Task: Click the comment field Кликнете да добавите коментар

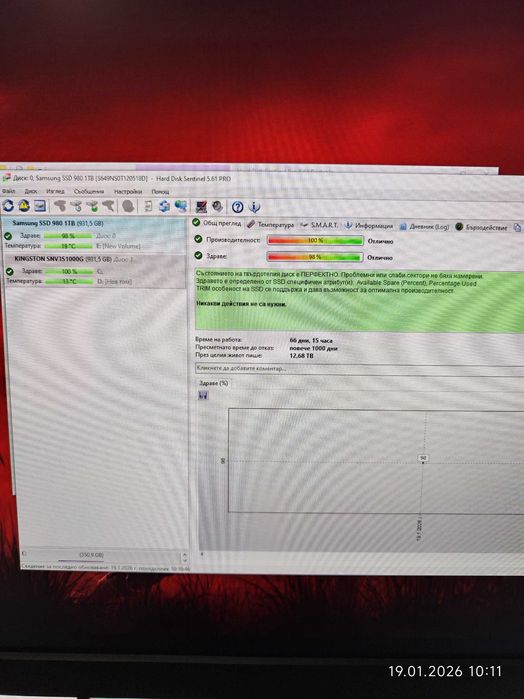Action: point(359,369)
